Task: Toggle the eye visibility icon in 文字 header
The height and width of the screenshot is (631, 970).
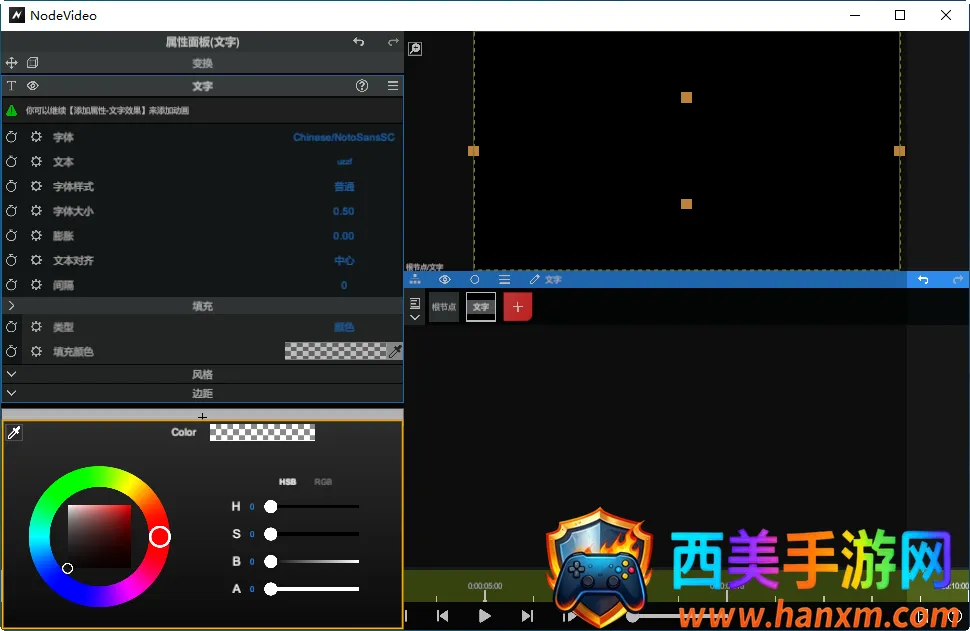Action: [32, 86]
